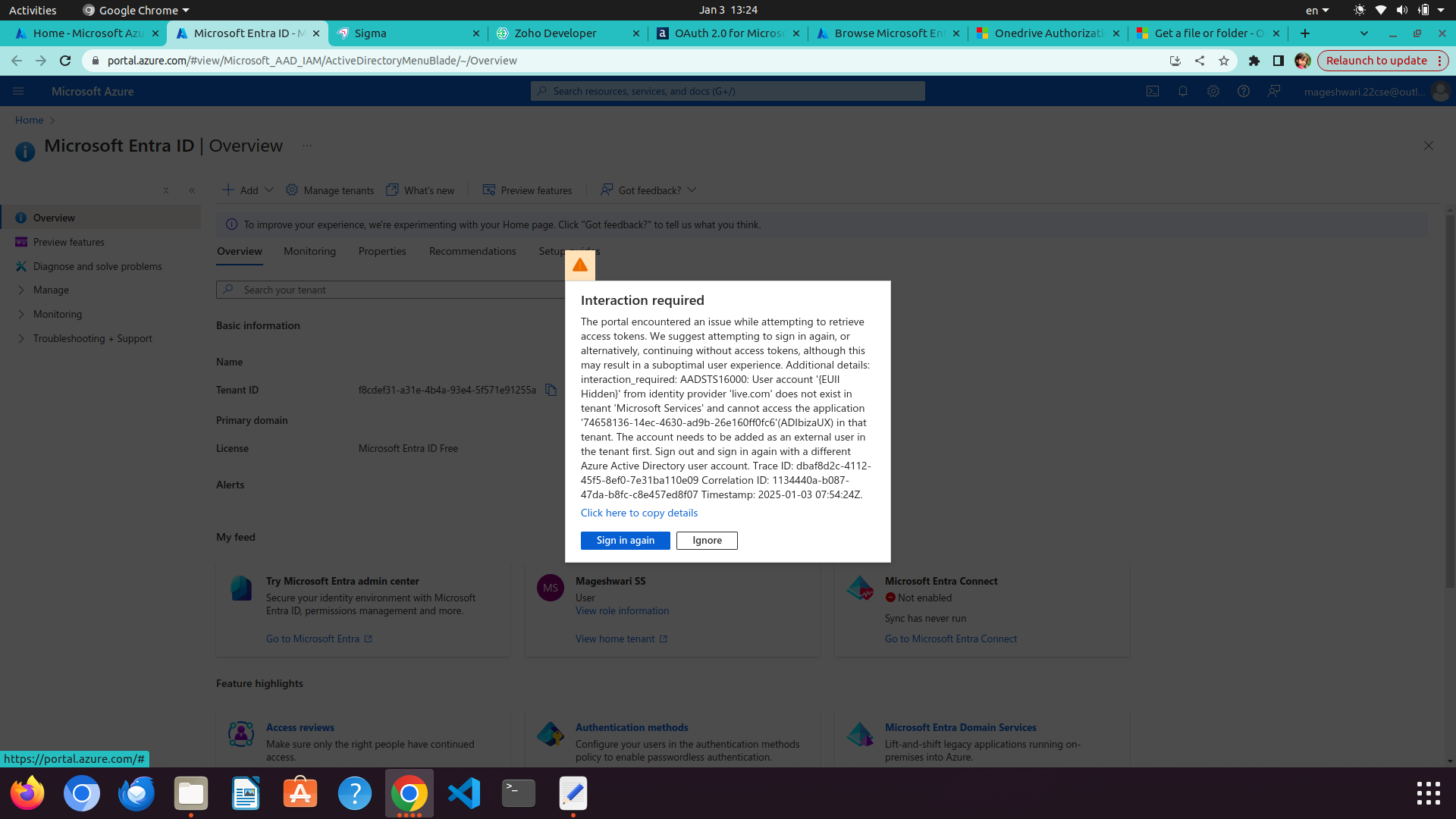Image resolution: width=1456 pixels, height=819 pixels.
Task: Switch to the Properties tab
Action: [382, 251]
